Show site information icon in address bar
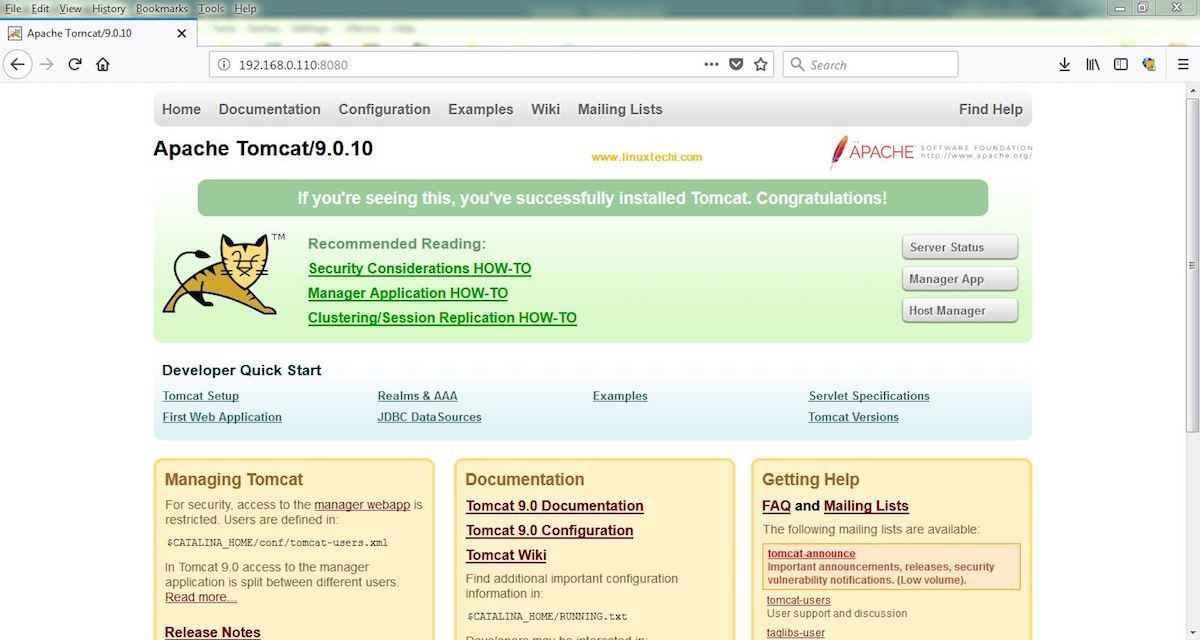1200x640 pixels. [x=224, y=64]
